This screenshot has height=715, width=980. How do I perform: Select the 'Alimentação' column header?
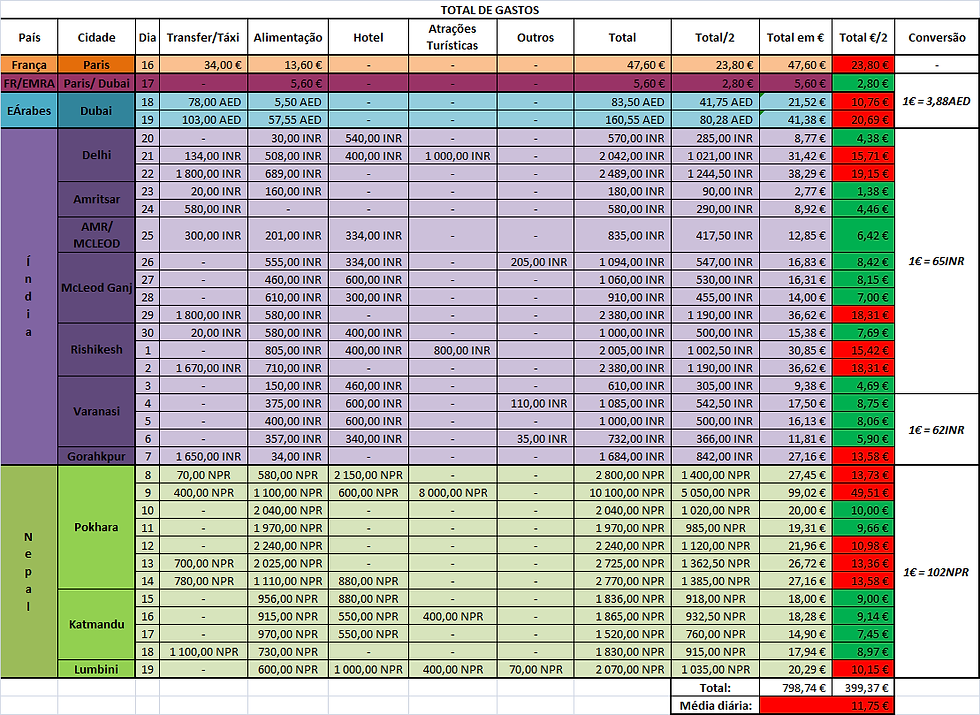[x=288, y=38]
